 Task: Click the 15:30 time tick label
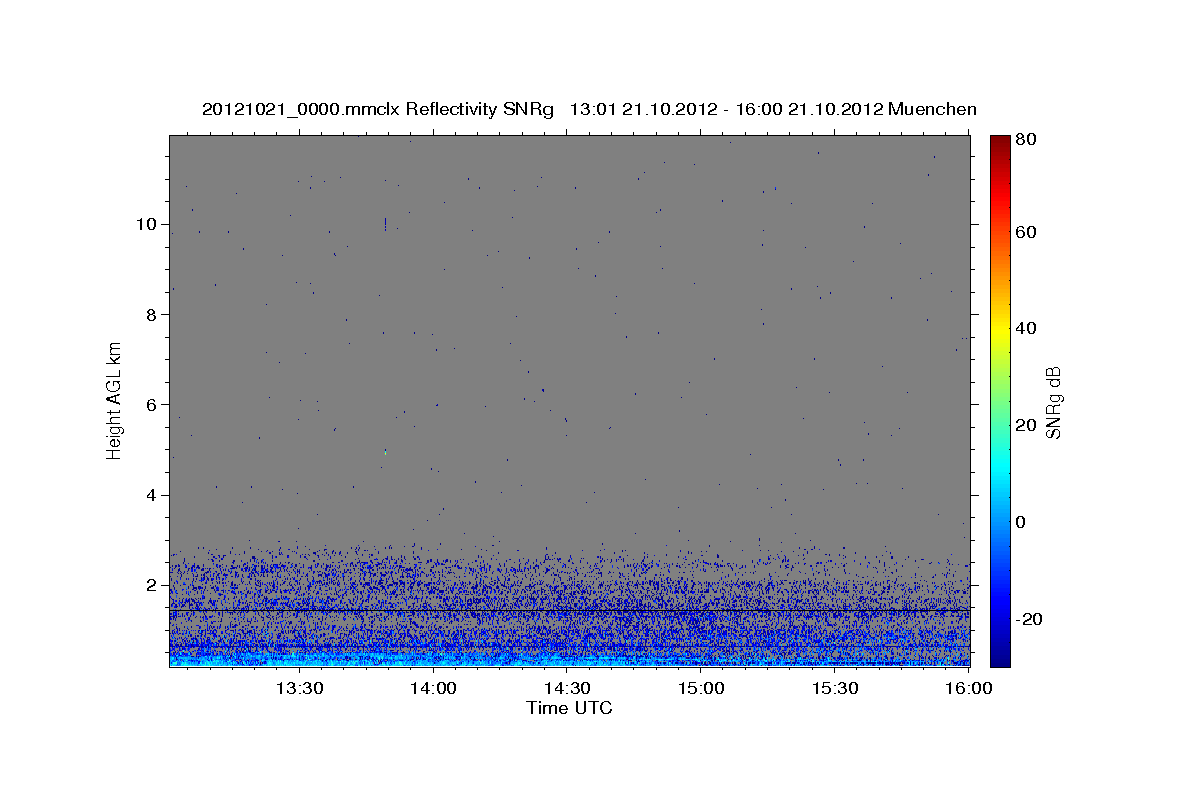(835, 688)
